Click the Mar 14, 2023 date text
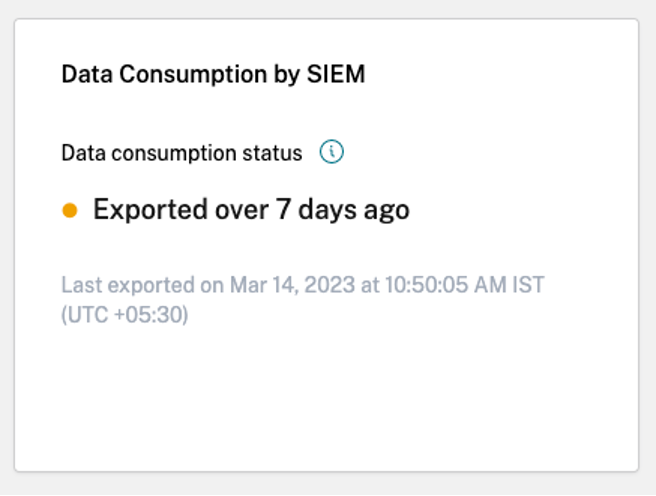 (291, 285)
